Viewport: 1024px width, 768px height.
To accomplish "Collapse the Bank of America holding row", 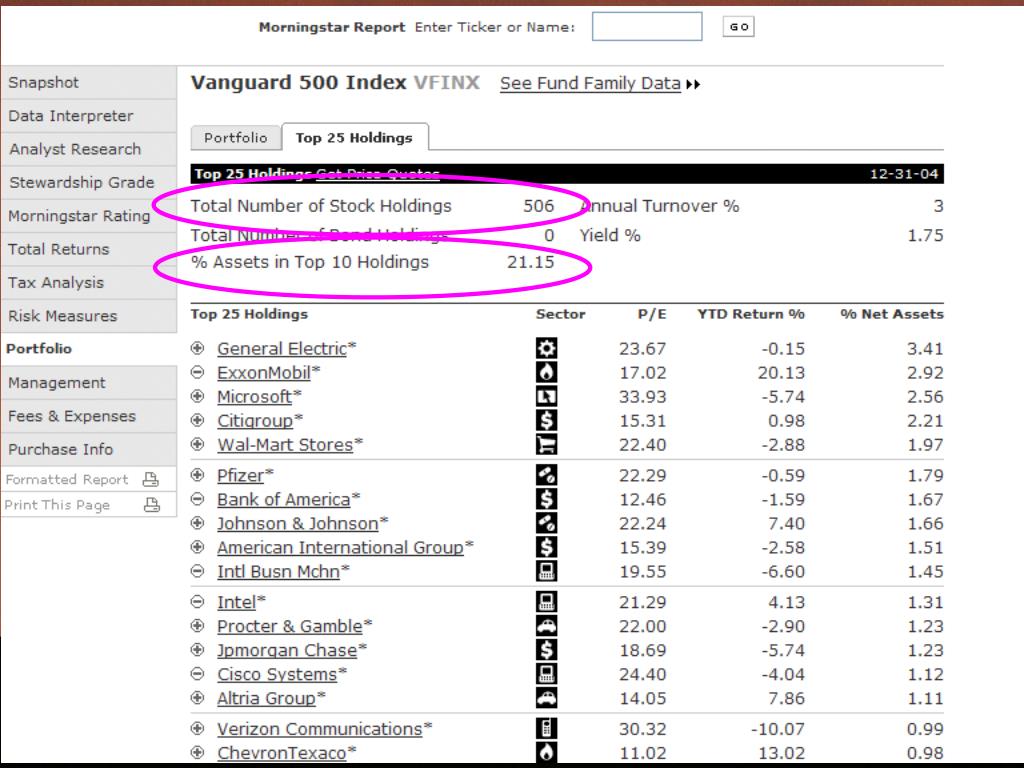I will 197,499.
